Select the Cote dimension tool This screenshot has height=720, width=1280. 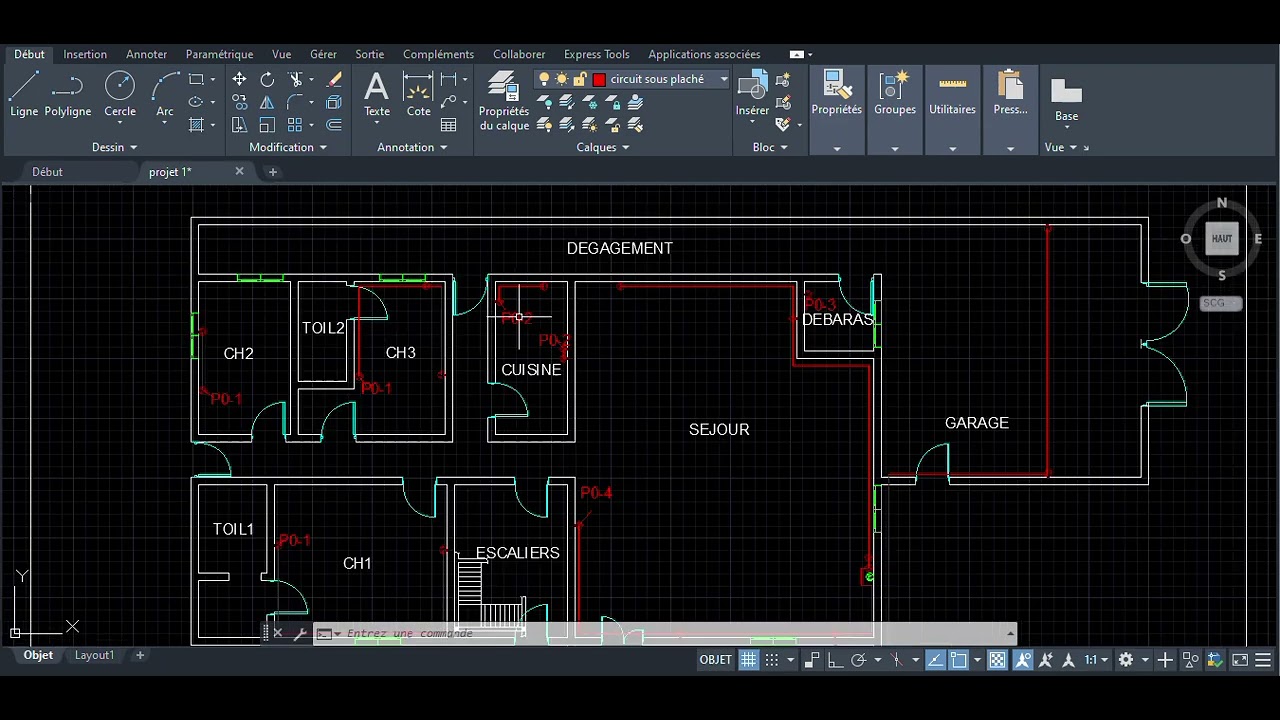418,94
